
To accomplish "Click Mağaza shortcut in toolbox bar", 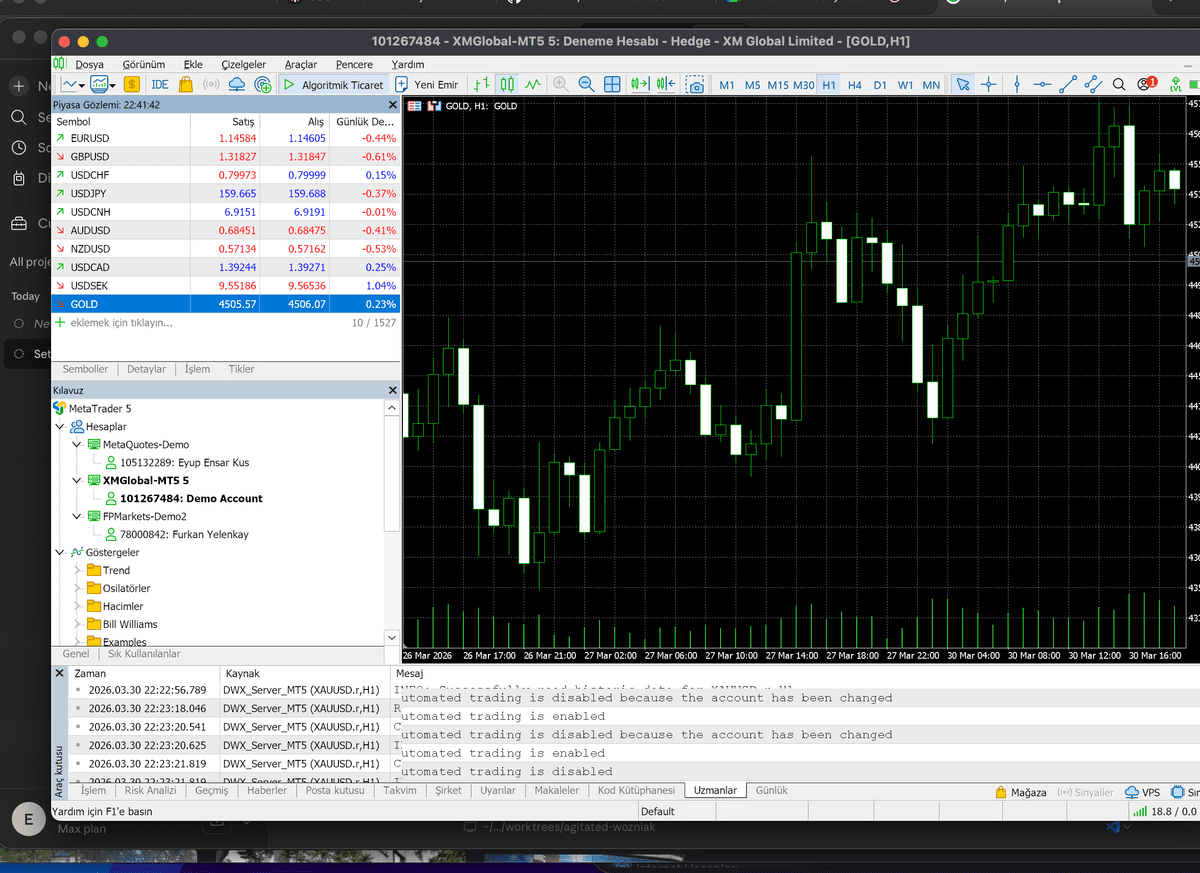I will click(1021, 792).
